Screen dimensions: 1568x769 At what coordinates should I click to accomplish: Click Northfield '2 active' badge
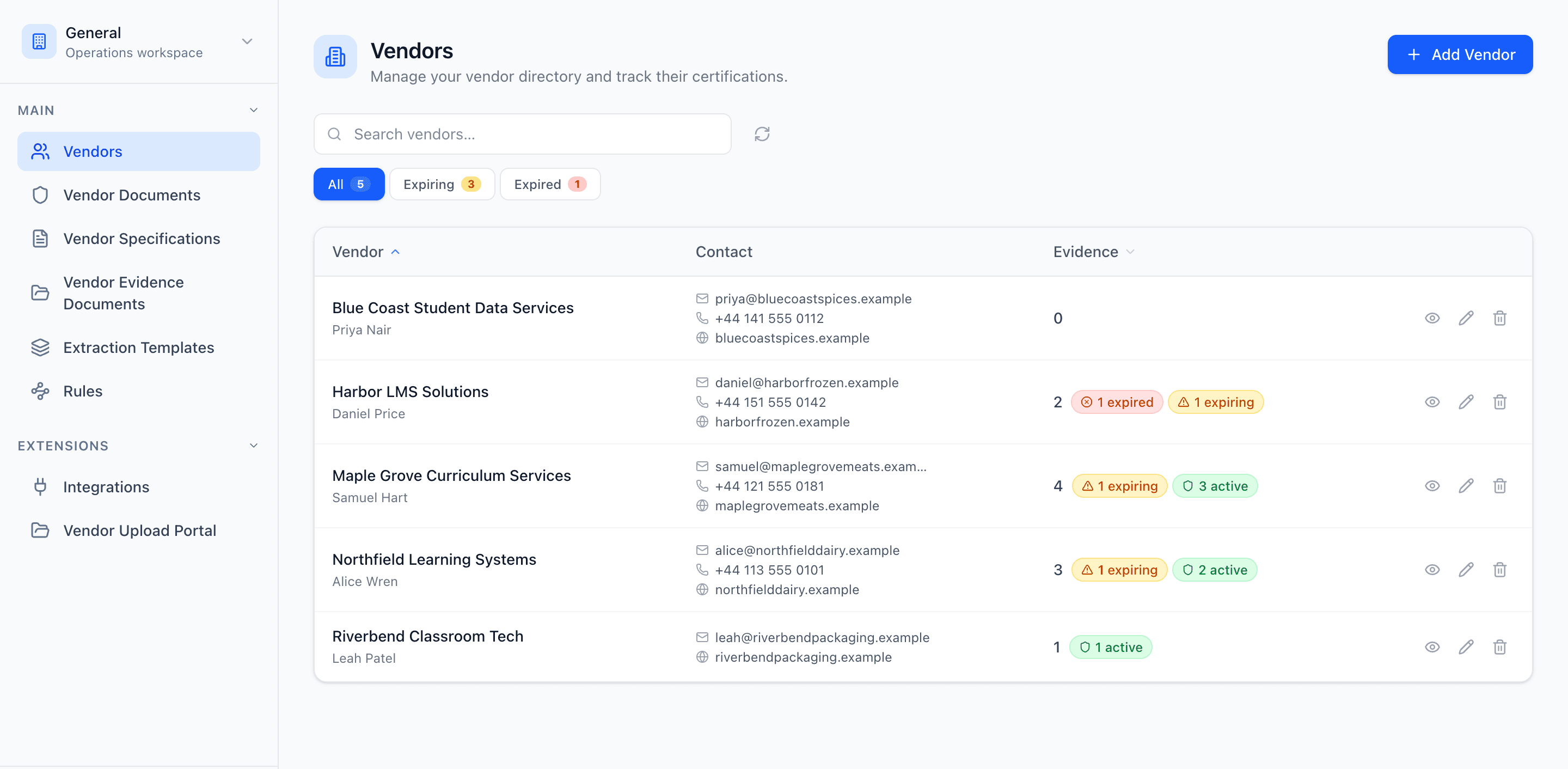pos(1214,570)
